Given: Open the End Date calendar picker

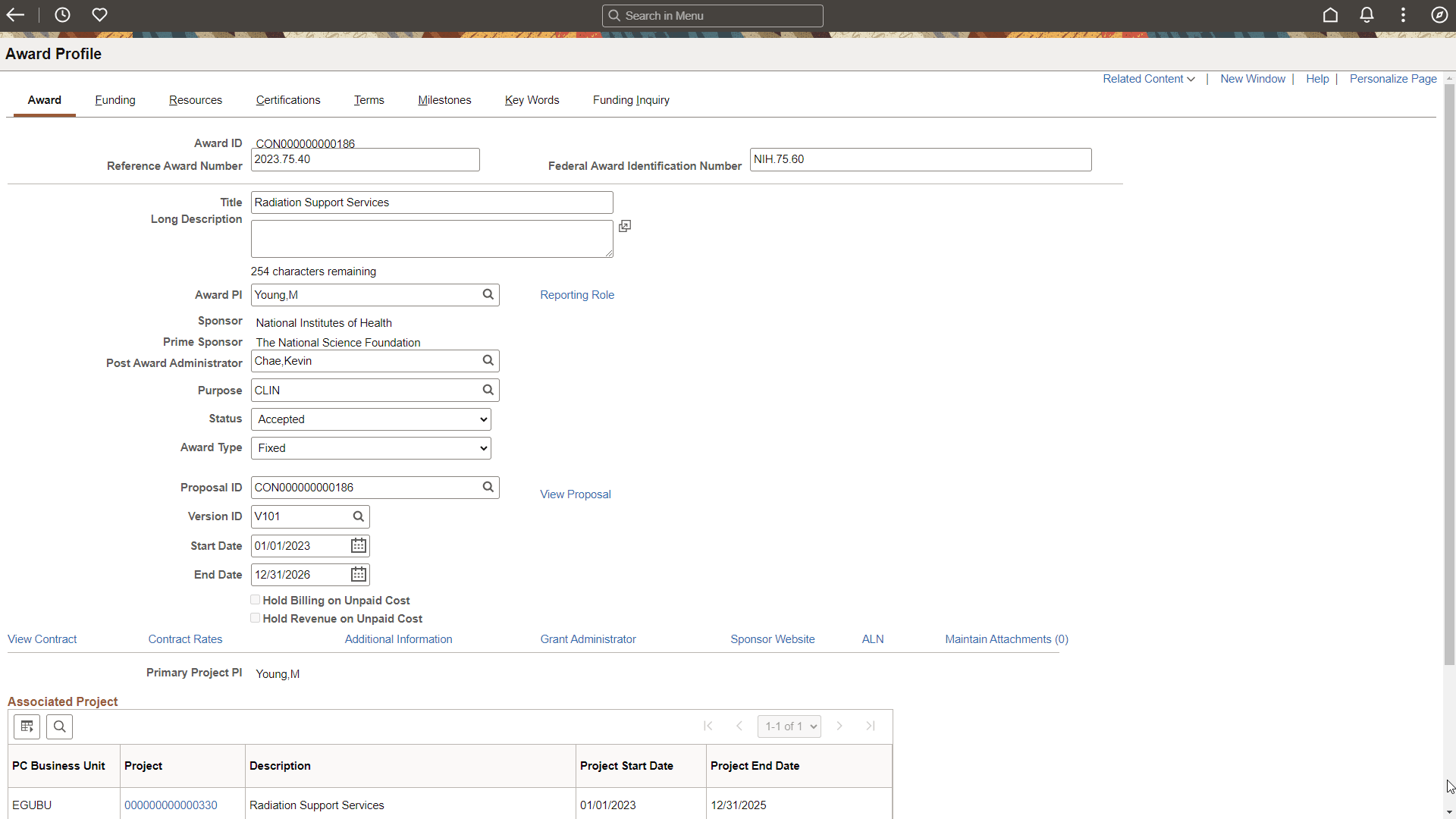Looking at the screenshot, I should (357, 574).
